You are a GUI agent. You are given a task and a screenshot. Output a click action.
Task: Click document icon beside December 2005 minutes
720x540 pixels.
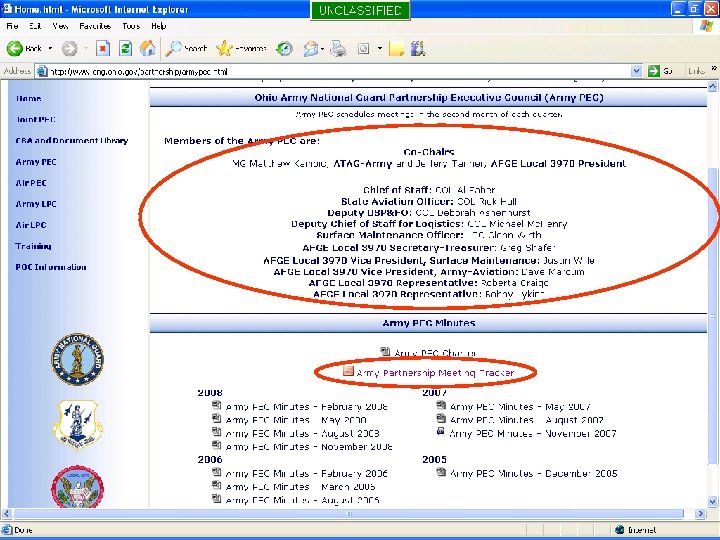point(441,472)
